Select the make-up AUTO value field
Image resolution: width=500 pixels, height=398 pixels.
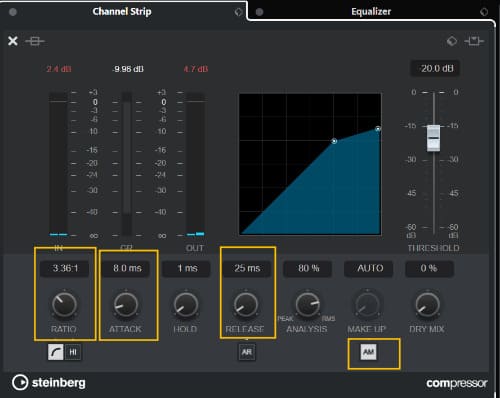point(369,268)
